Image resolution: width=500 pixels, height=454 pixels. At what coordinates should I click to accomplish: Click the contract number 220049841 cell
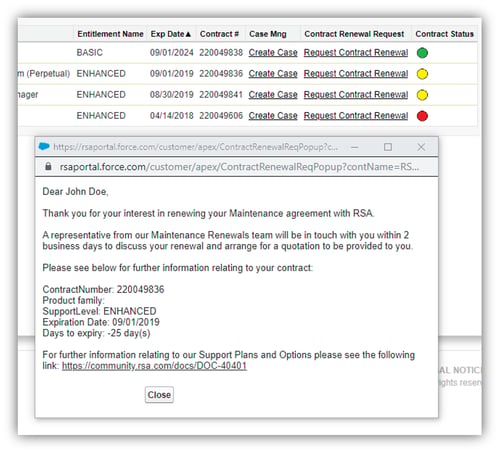click(221, 95)
